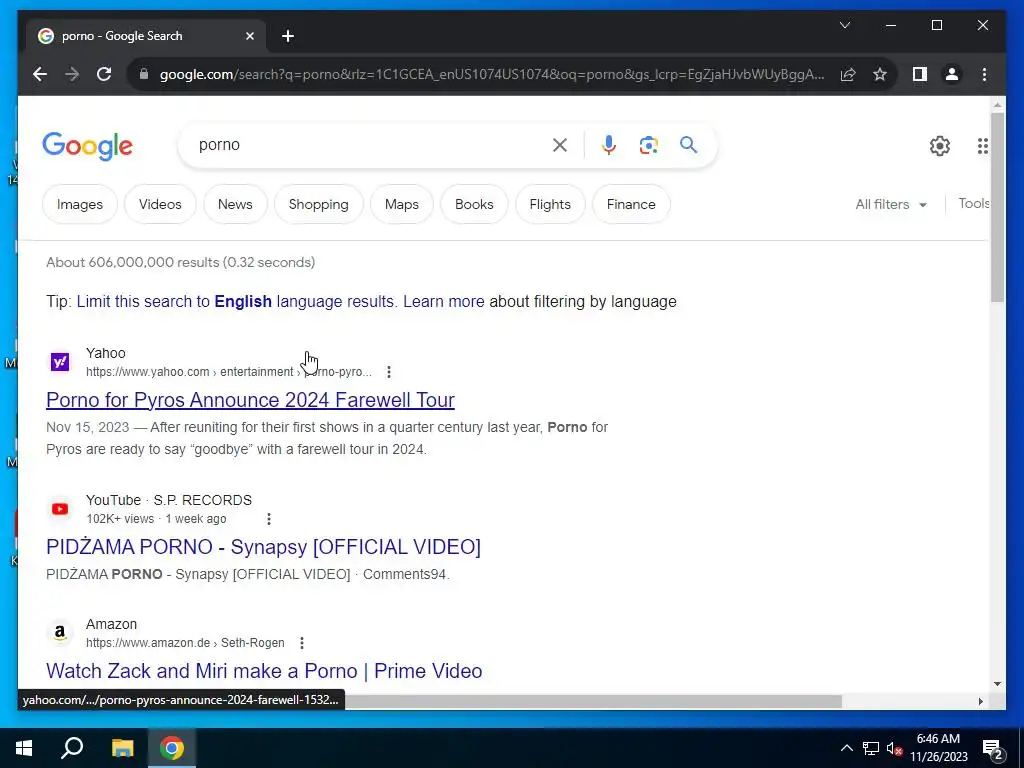The height and width of the screenshot is (768, 1024).
Task: Close the Google Search tab
Action: (x=249, y=36)
